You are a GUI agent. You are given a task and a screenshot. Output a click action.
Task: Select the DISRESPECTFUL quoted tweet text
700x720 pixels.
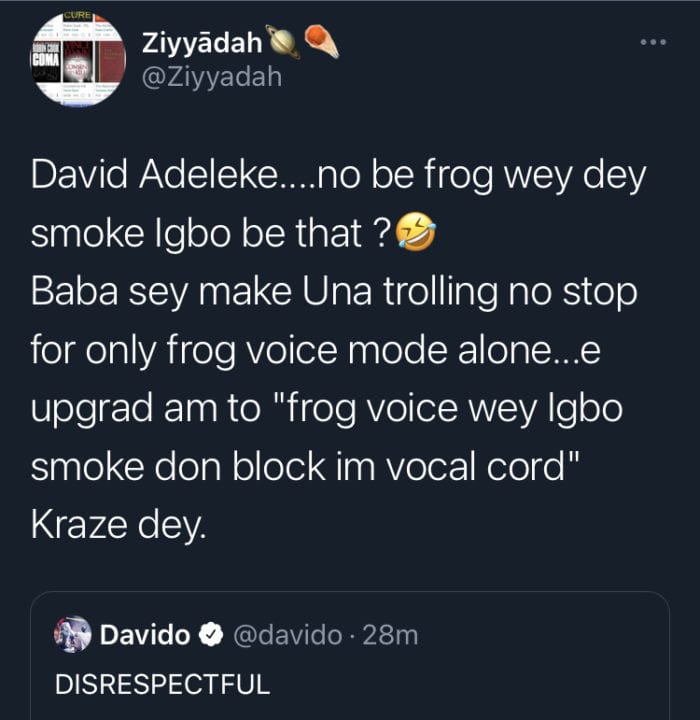(x=163, y=684)
